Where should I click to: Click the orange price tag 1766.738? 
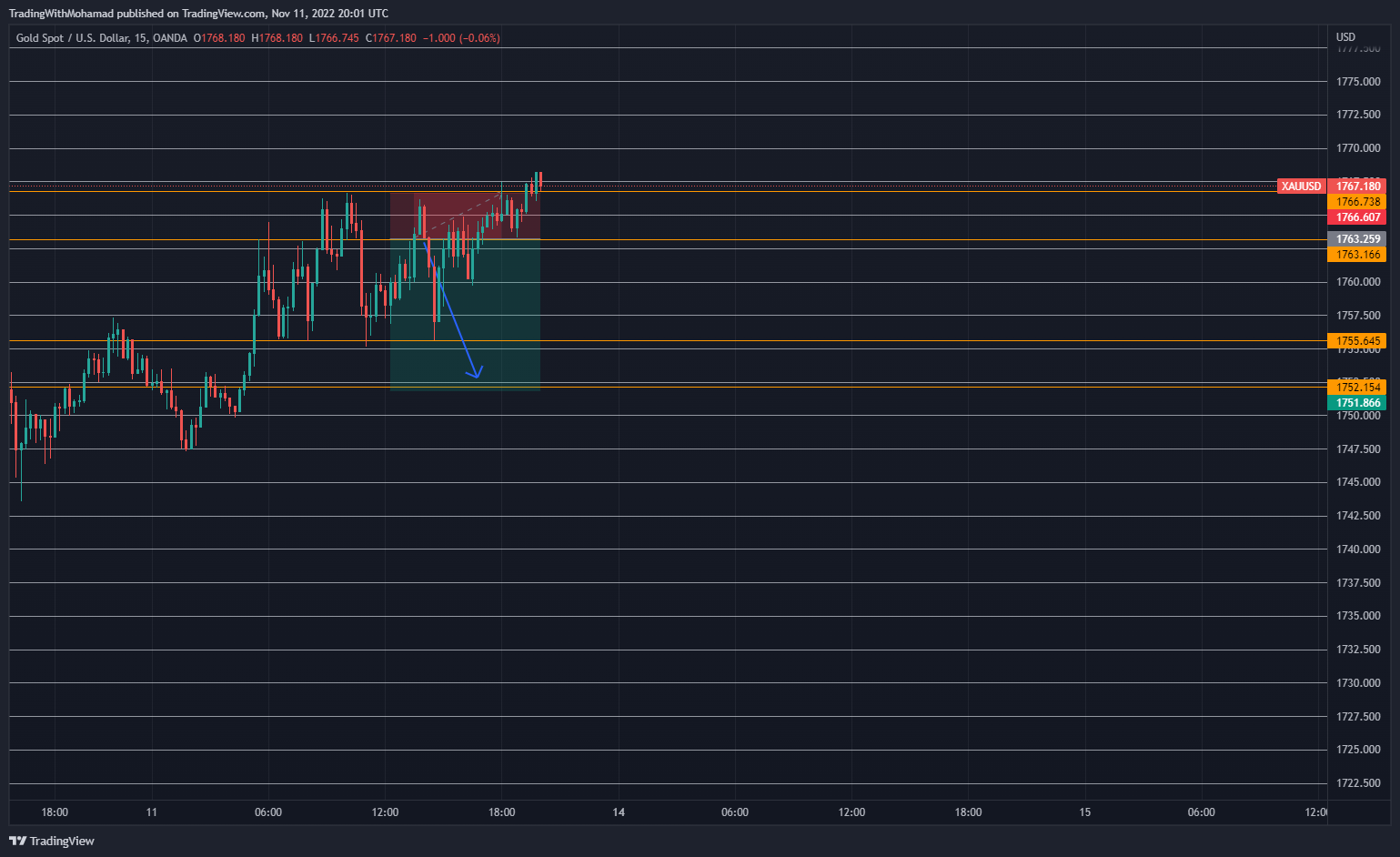(x=1358, y=202)
